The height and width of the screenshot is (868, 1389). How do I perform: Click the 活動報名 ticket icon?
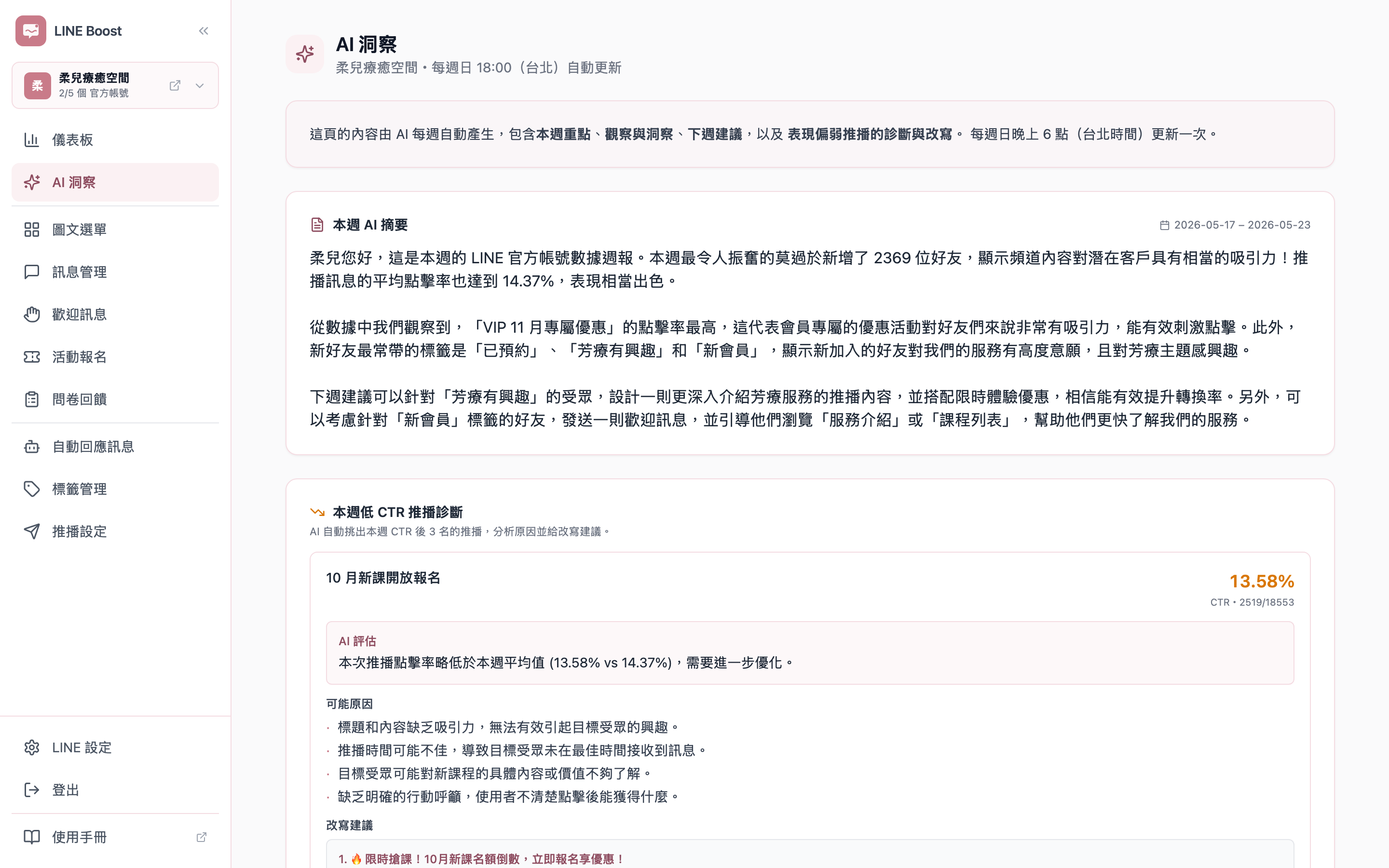tap(31, 357)
